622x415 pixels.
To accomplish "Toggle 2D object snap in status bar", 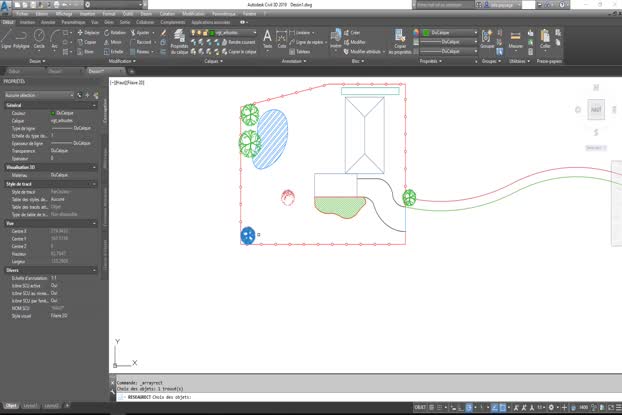I will (503, 407).
